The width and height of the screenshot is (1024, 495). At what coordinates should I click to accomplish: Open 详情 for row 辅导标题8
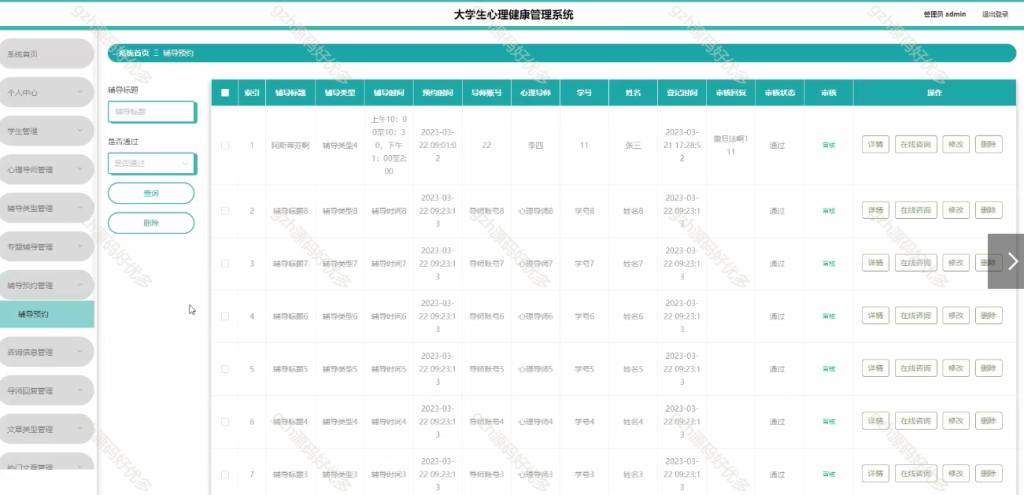(x=876, y=210)
